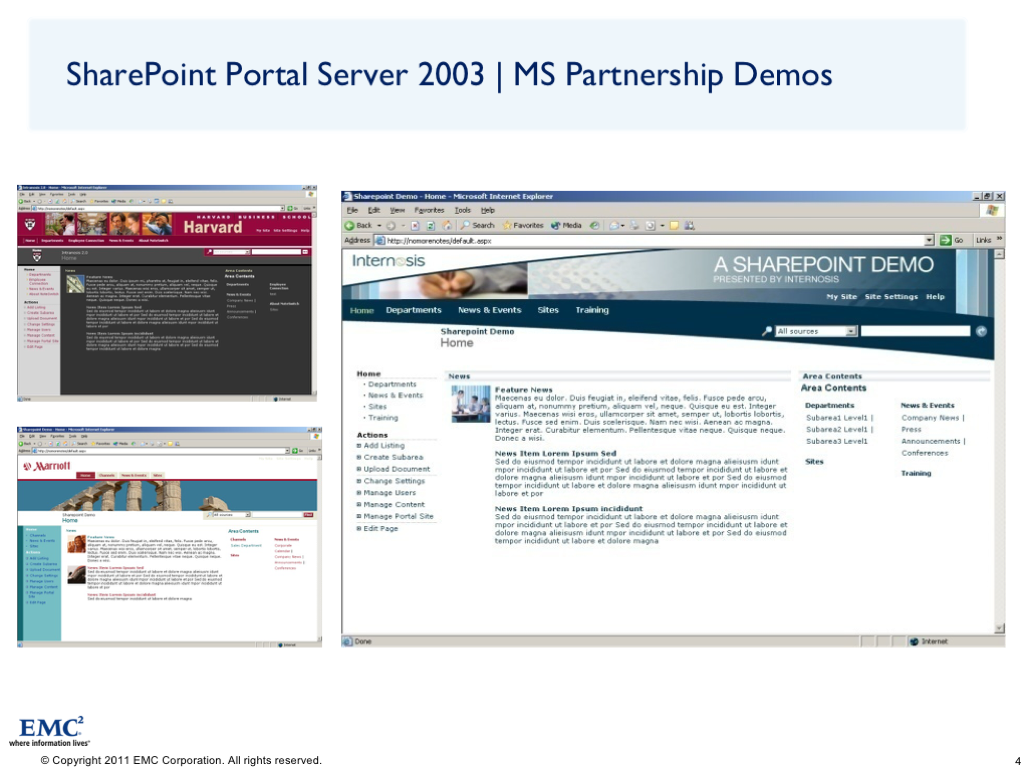This screenshot has height=768, width=1024.
Task: Switch to the News & Events navigation tab
Action: pyautogui.click(x=489, y=310)
